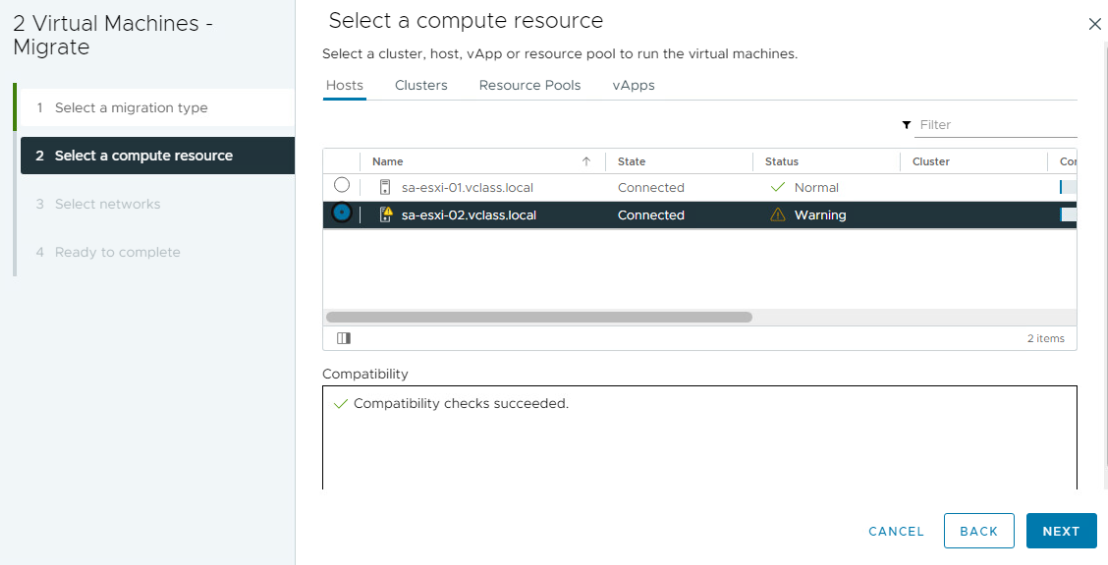Screen dimensions: 1108x565
Task: Click usage bar in sa-esxi-02 row
Action: click(x=1068, y=215)
